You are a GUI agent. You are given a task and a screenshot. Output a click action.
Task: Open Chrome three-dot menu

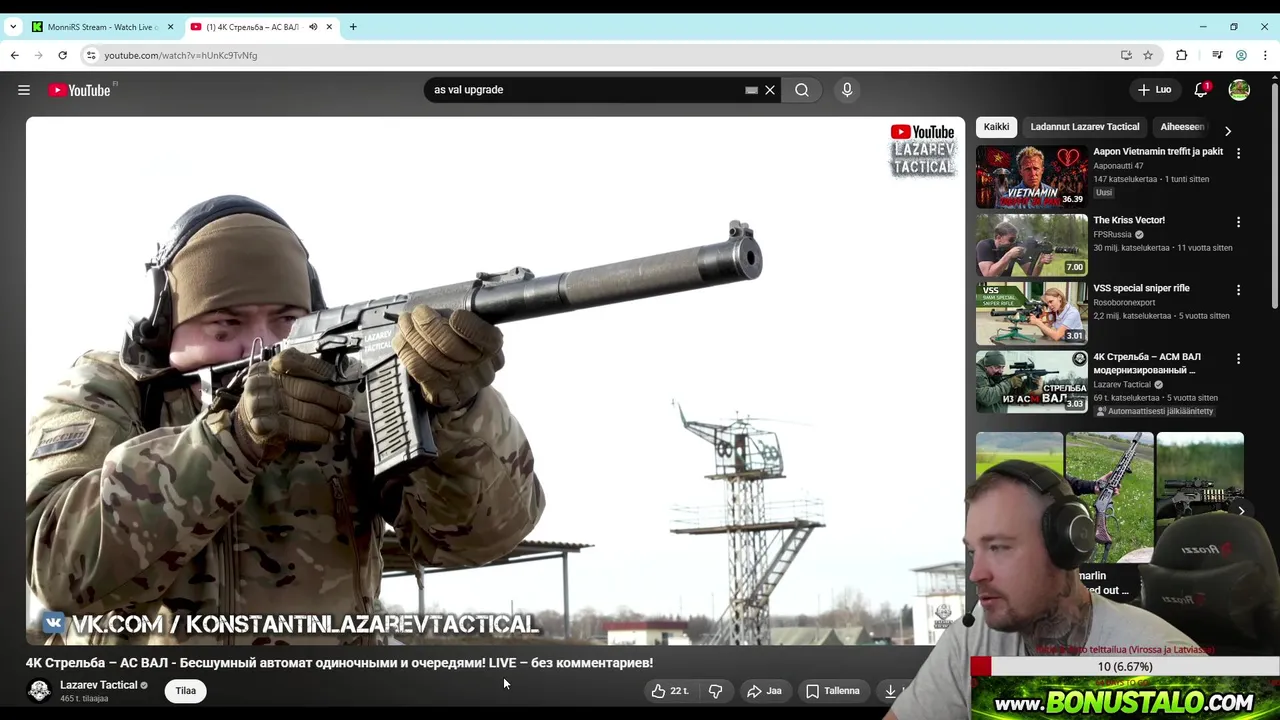(x=1265, y=55)
